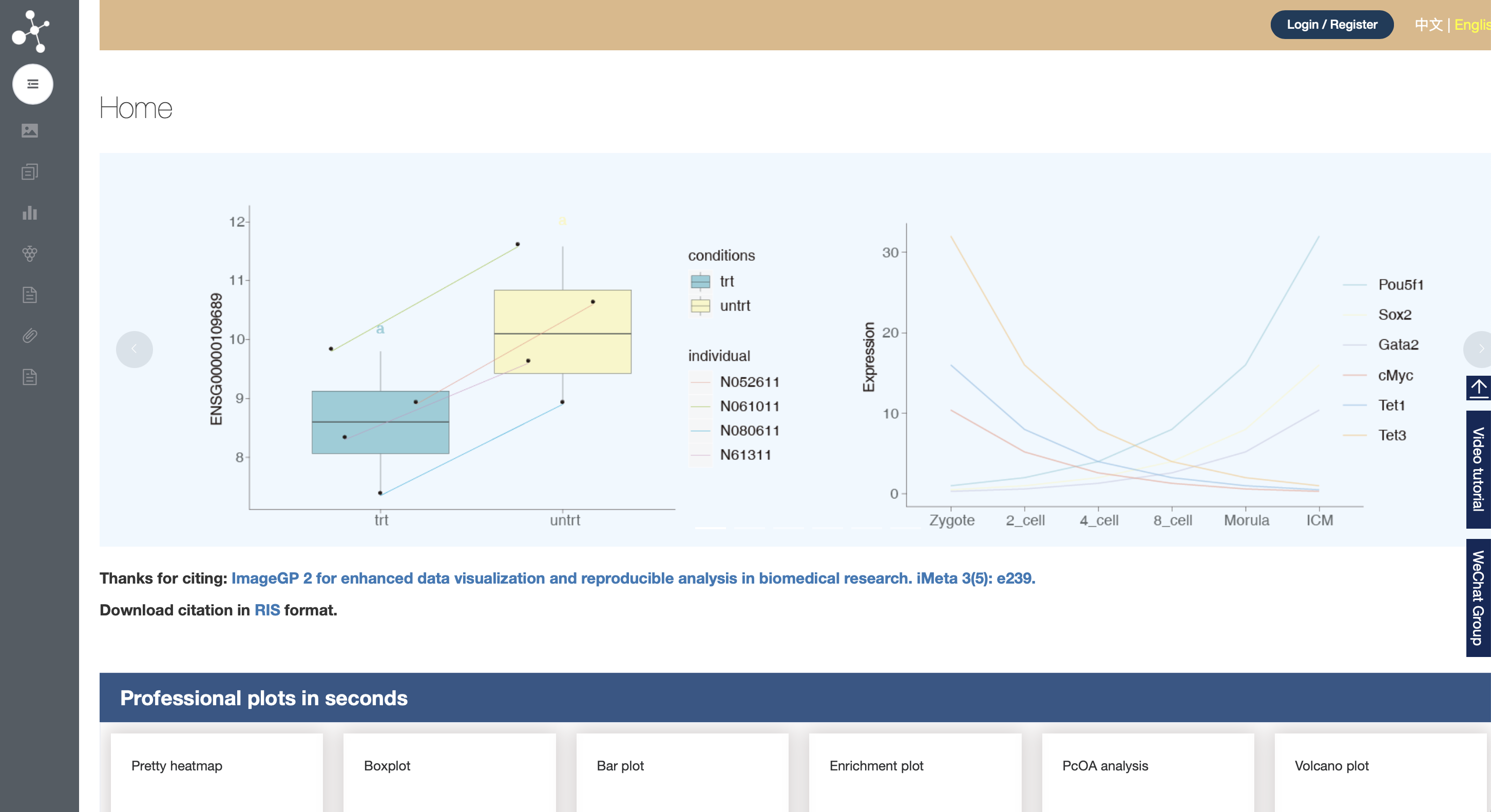Open the bottom document sidebar icon
1491x812 pixels.
pyautogui.click(x=30, y=377)
